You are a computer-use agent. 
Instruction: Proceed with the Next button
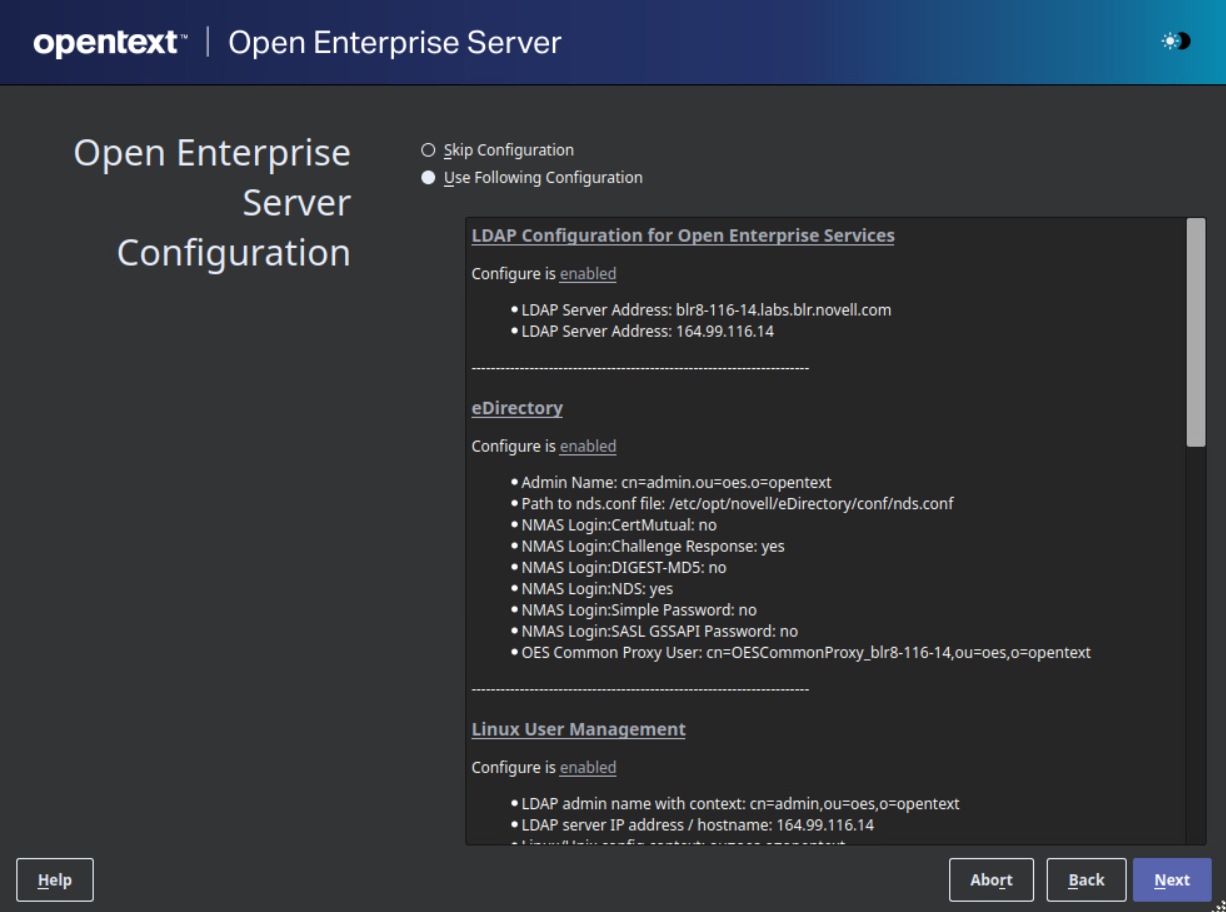(1171, 880)
